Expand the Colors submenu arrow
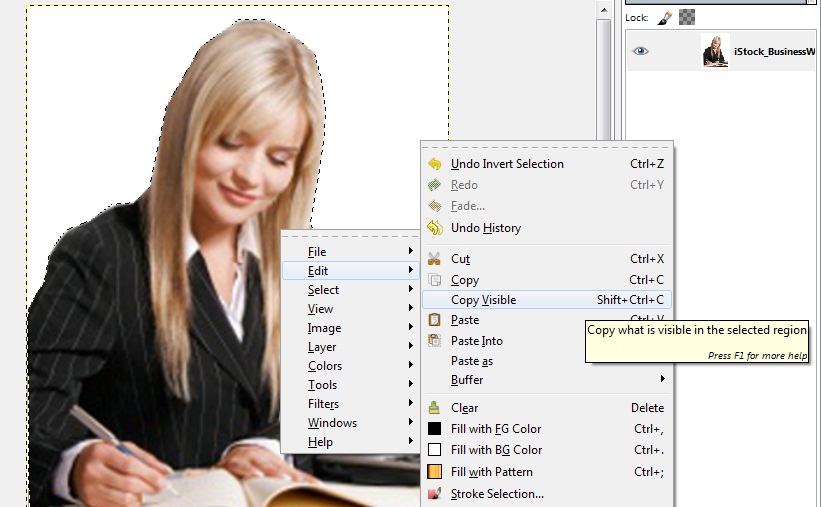The width and height of the screenshot is (821, 507). tap(411, 365)
